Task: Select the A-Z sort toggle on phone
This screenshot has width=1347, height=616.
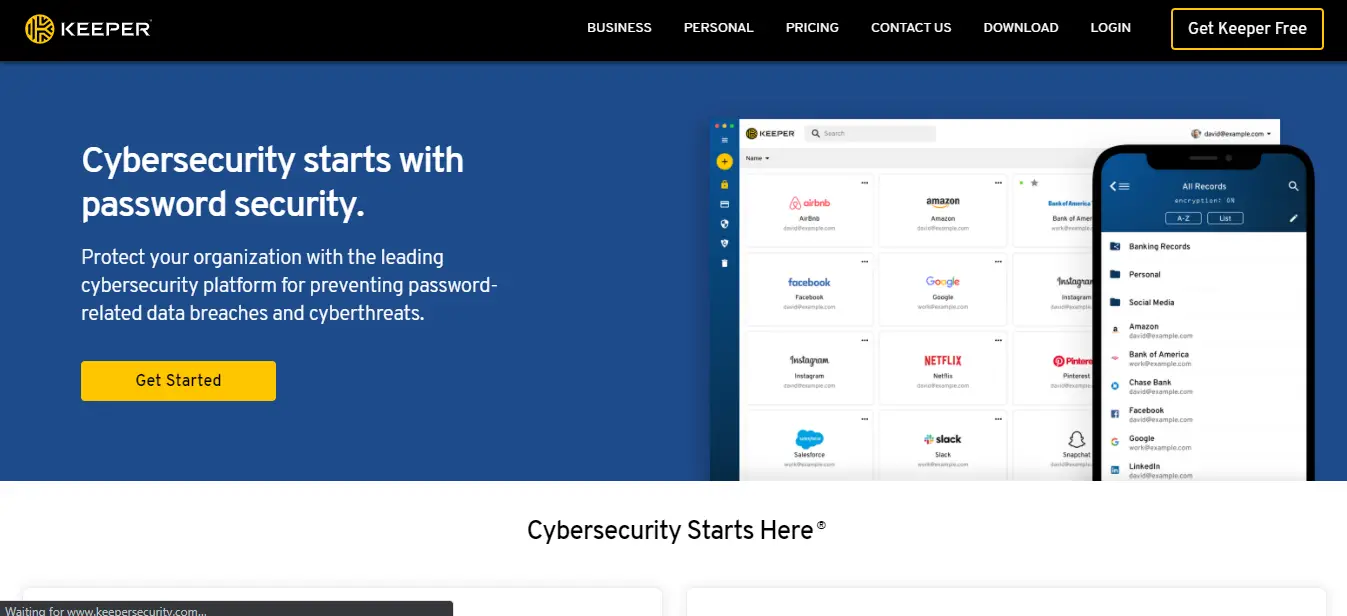Action: (x=1183, y=218)
